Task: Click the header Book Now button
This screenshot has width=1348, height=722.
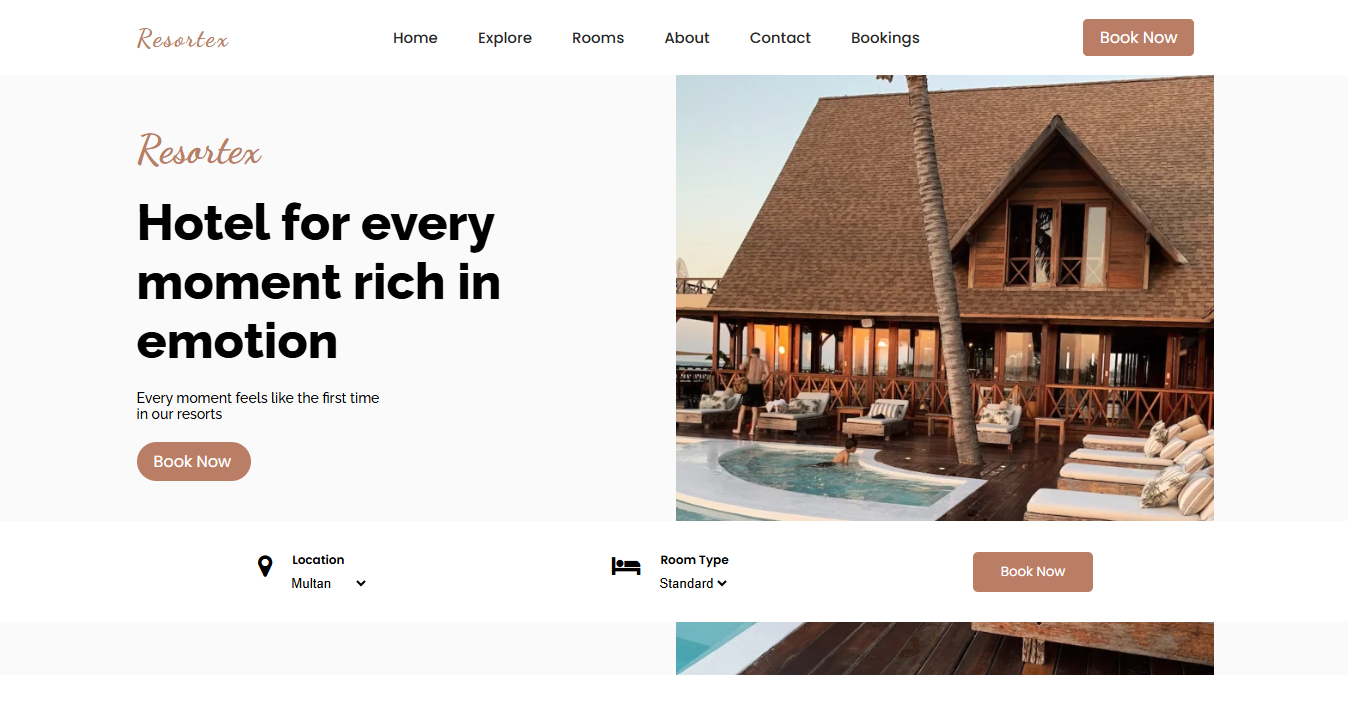Action: pyautogui.click(x=1138, y=38)
